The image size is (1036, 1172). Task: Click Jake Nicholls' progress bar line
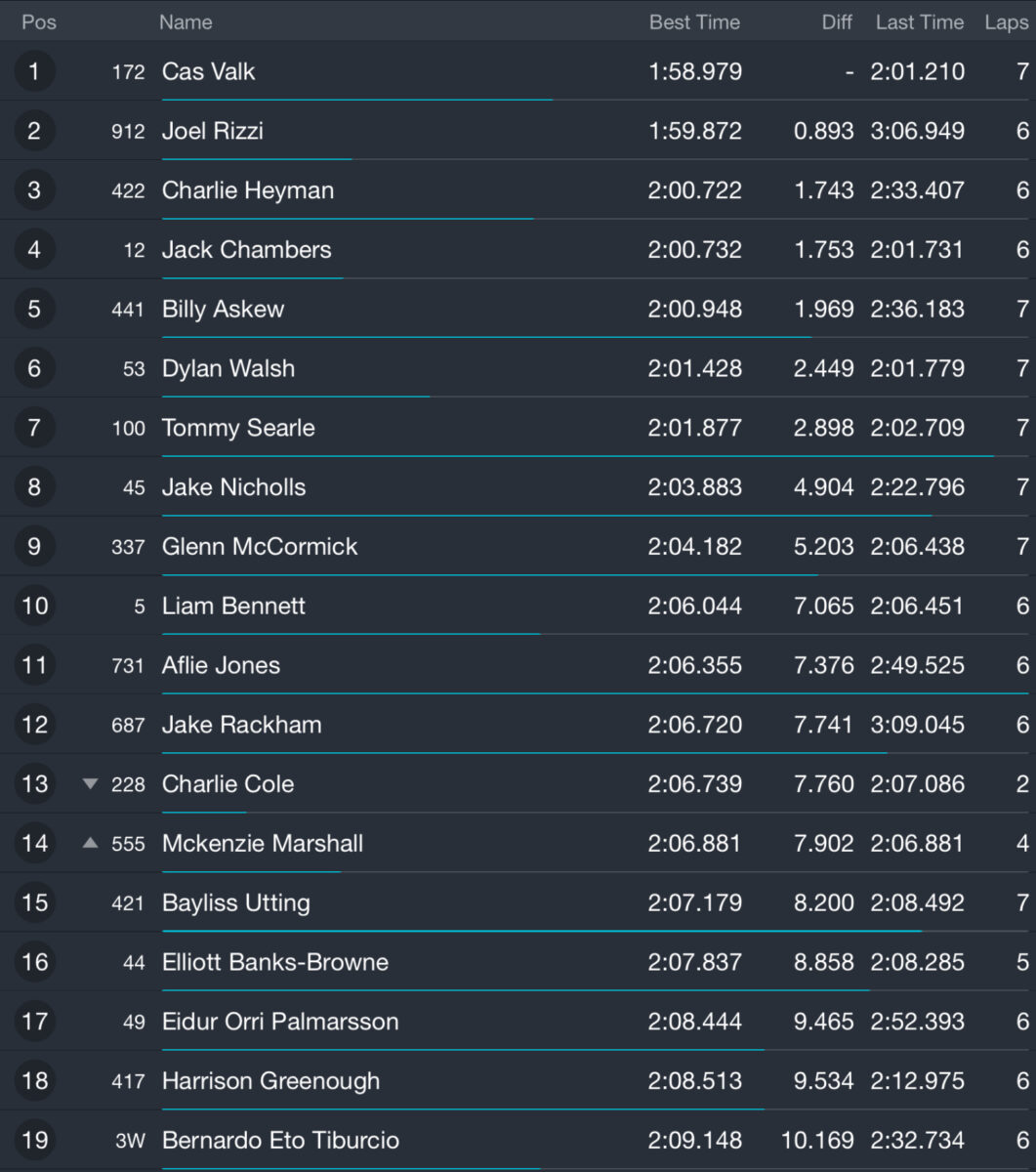coord(547,515)
